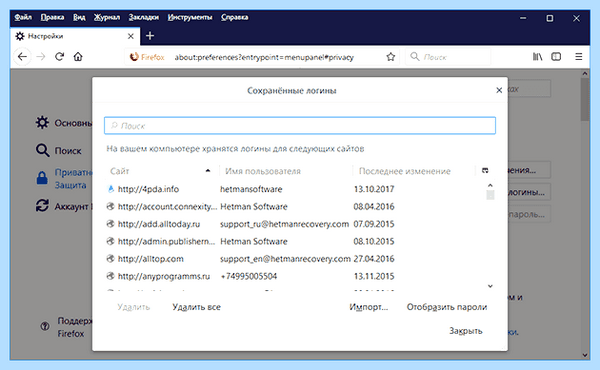Image resolution: width=600 pixels, height=370 pixels.
Task: Click the forward navigation arrow
Action: (41, 57)
